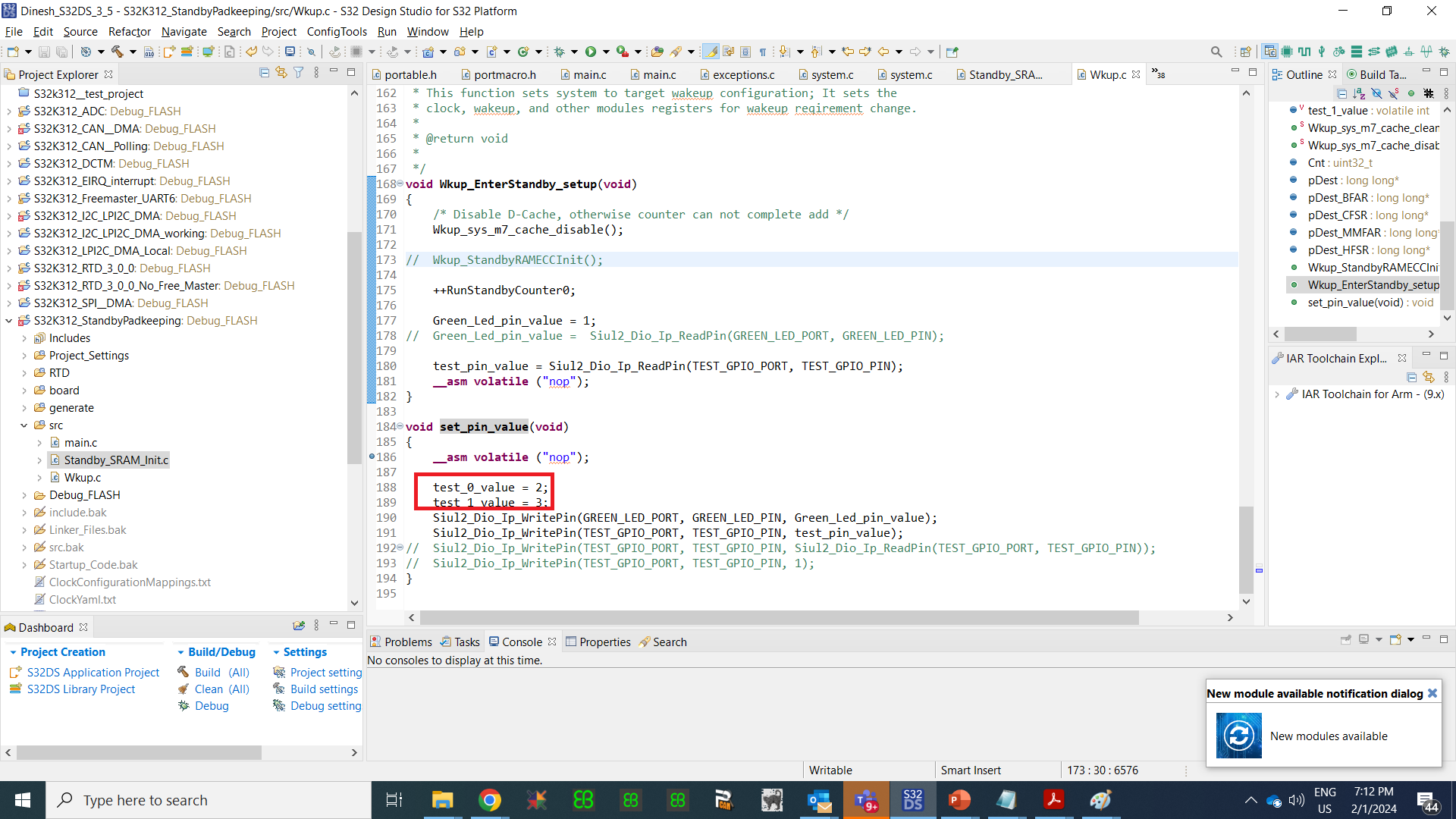
Task: Open the Project Explorer filter icon
Action: coord(299,73)
